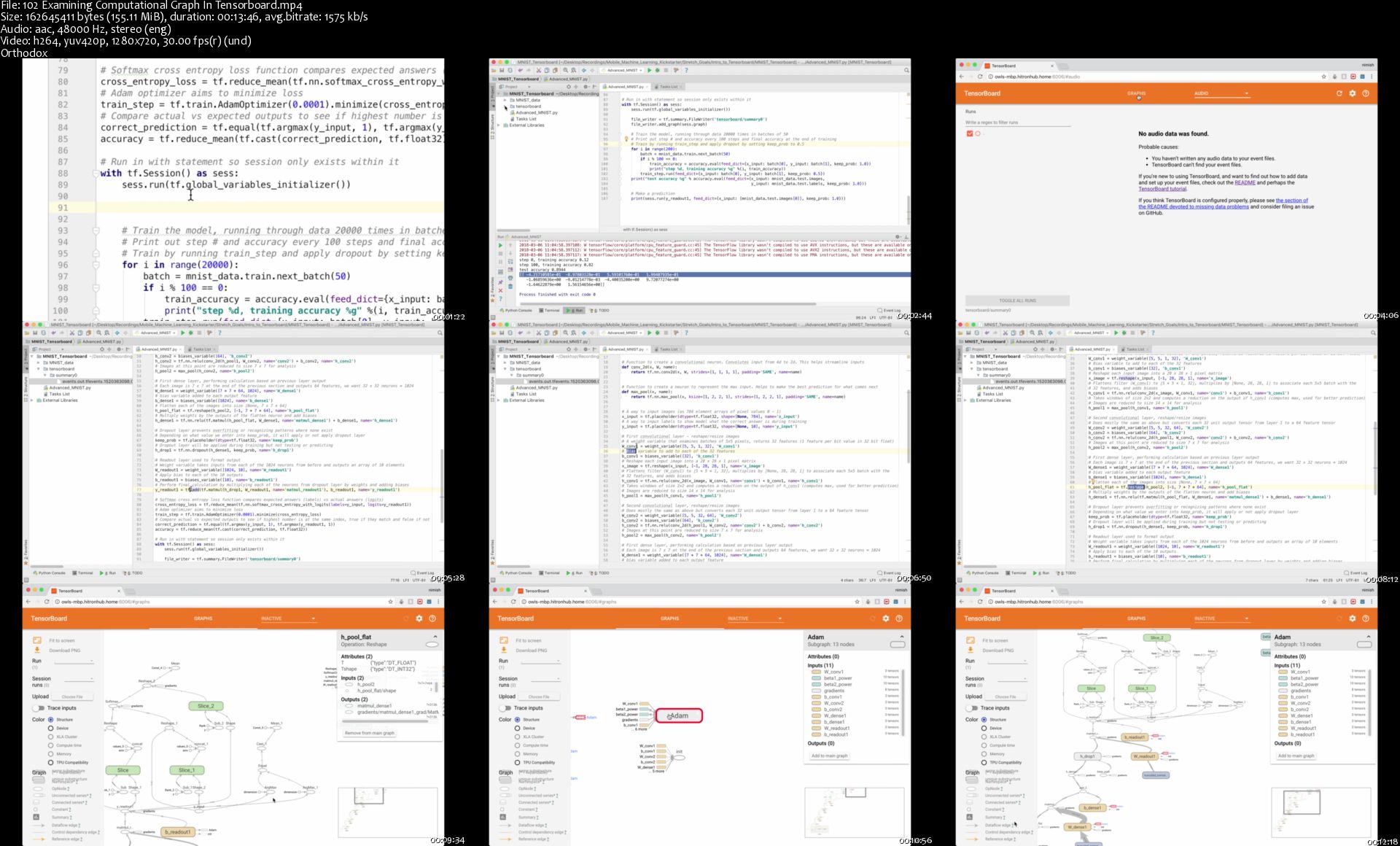Open settings gear in 00:04:06 TensorBoard frame

(1353, 93)
